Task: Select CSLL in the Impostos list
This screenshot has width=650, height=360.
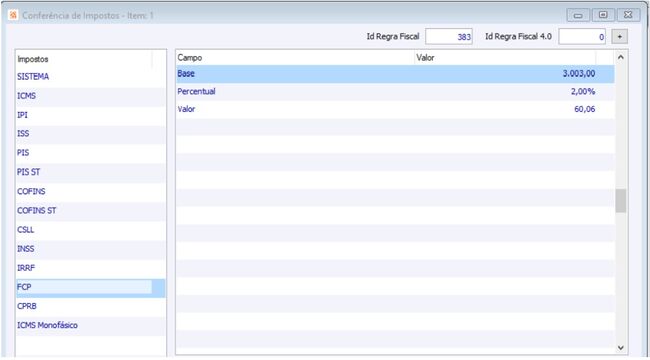Action: click(x=90, y=230)
